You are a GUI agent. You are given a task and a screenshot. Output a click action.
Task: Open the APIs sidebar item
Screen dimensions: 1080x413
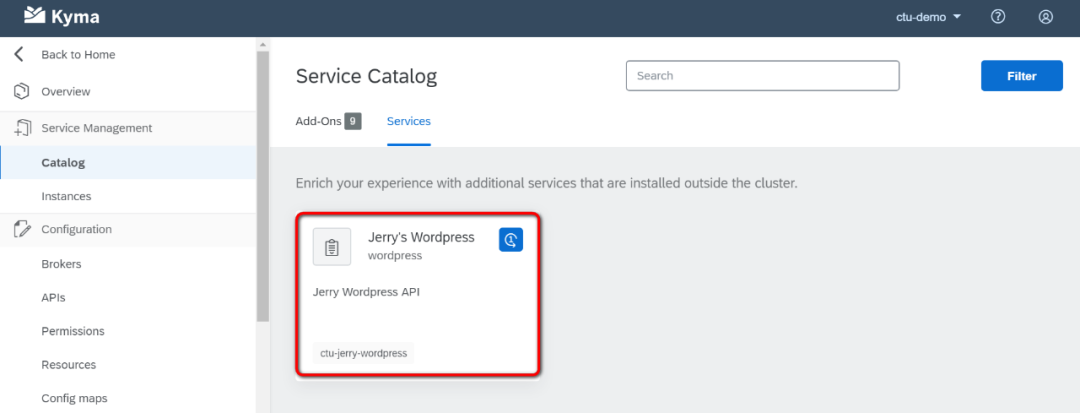click(54, 298)
